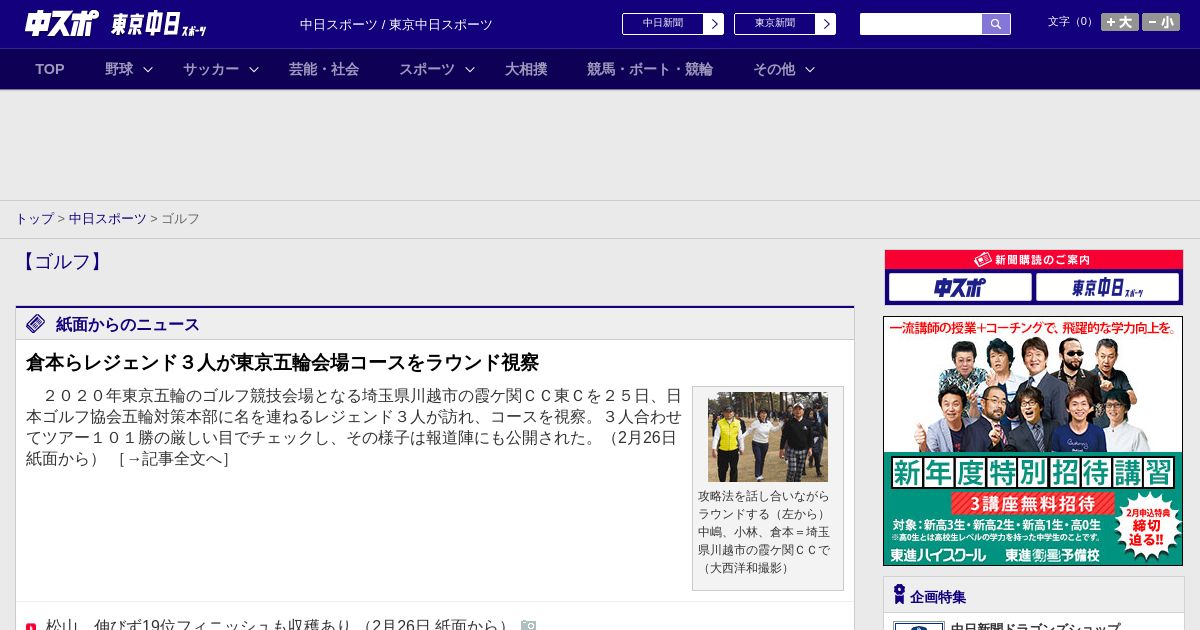Click the 東京中日スポーツ subscription banner button
Viewport: 1200px width, 630px height.
click(1107, 288)
